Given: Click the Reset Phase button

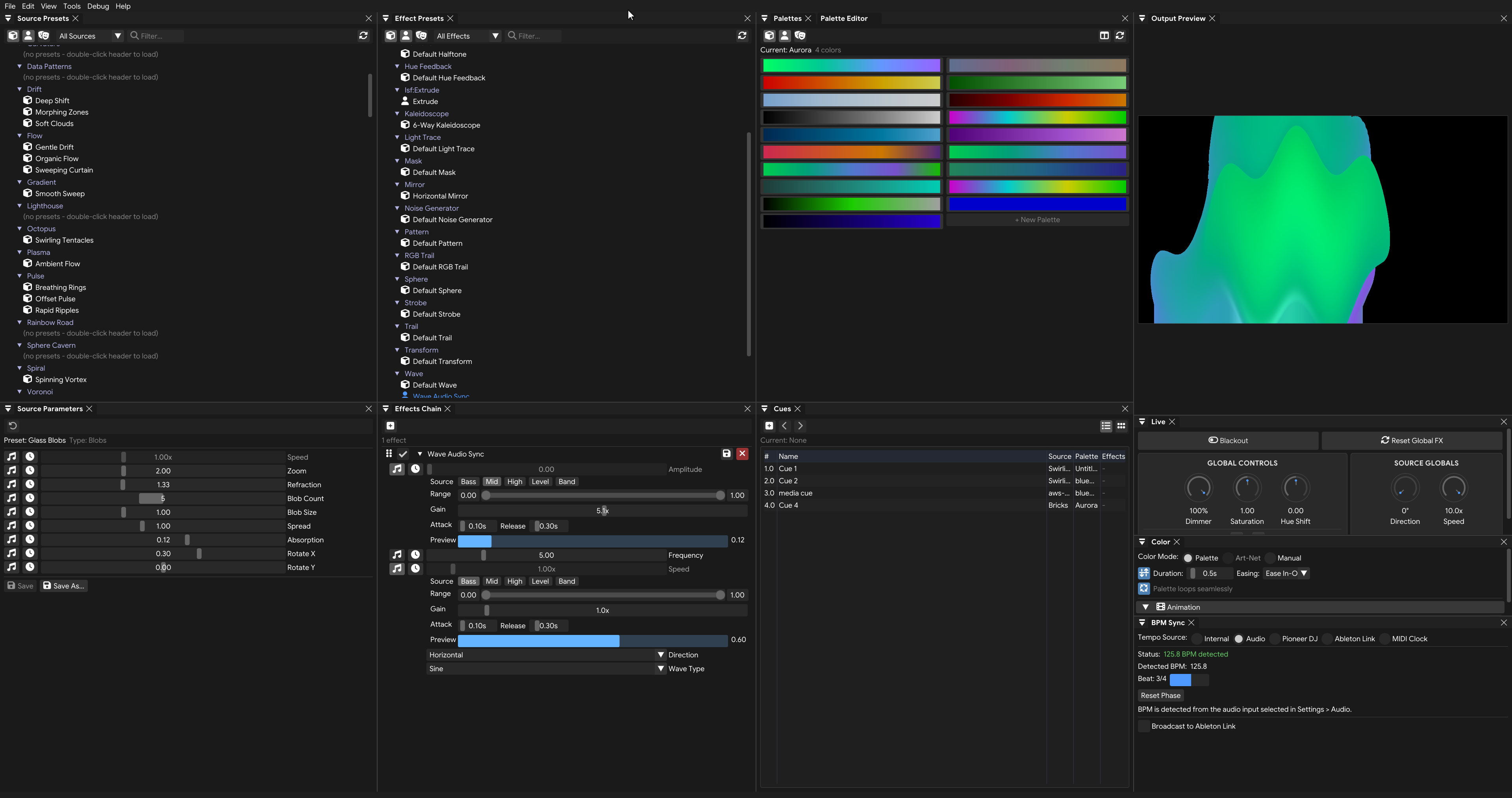Looking at the screenshot, I should [x=1160, y=695].
